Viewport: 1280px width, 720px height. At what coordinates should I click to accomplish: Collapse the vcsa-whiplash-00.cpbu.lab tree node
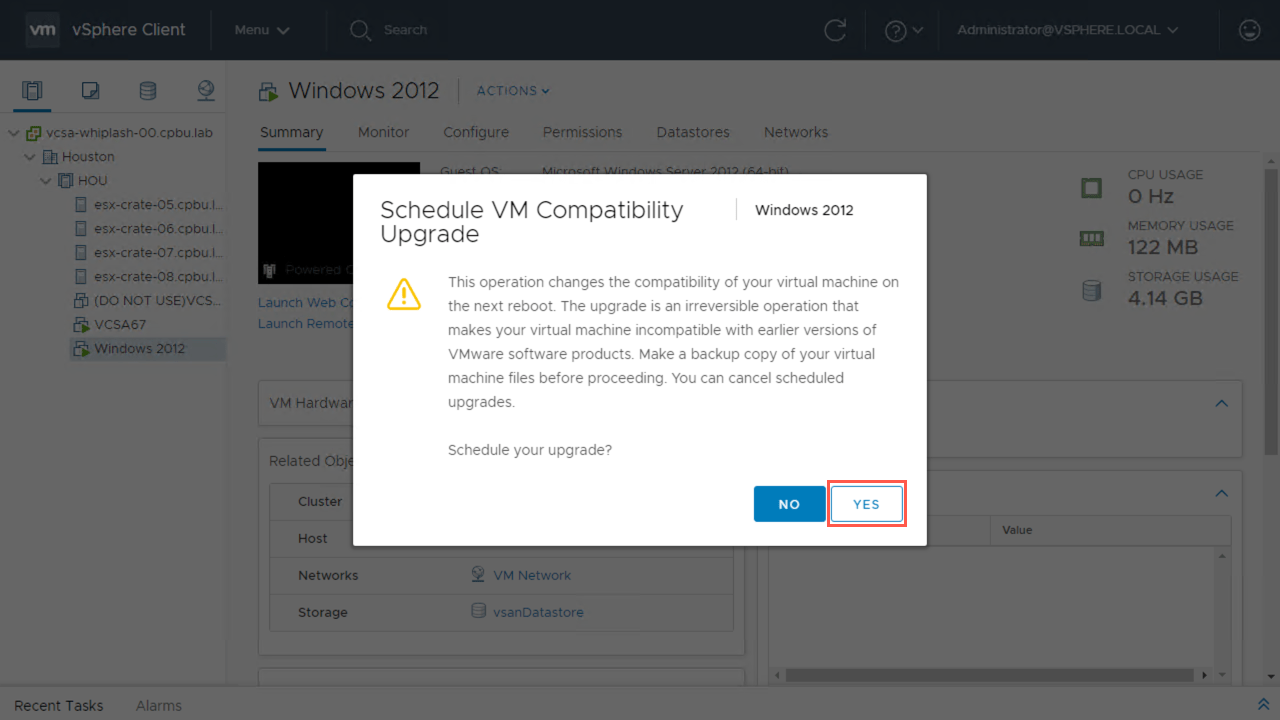point(14,133)
